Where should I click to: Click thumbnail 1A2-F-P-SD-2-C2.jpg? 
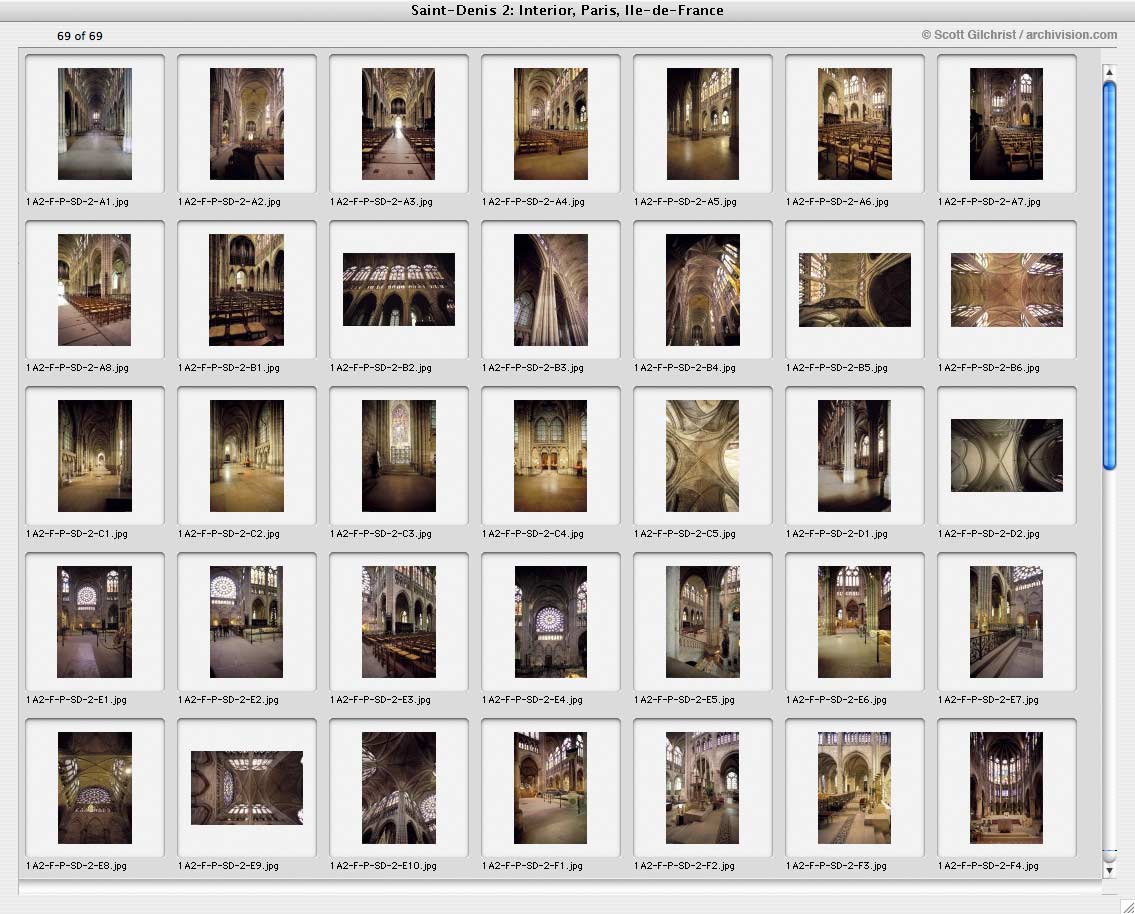pos(247,456)
